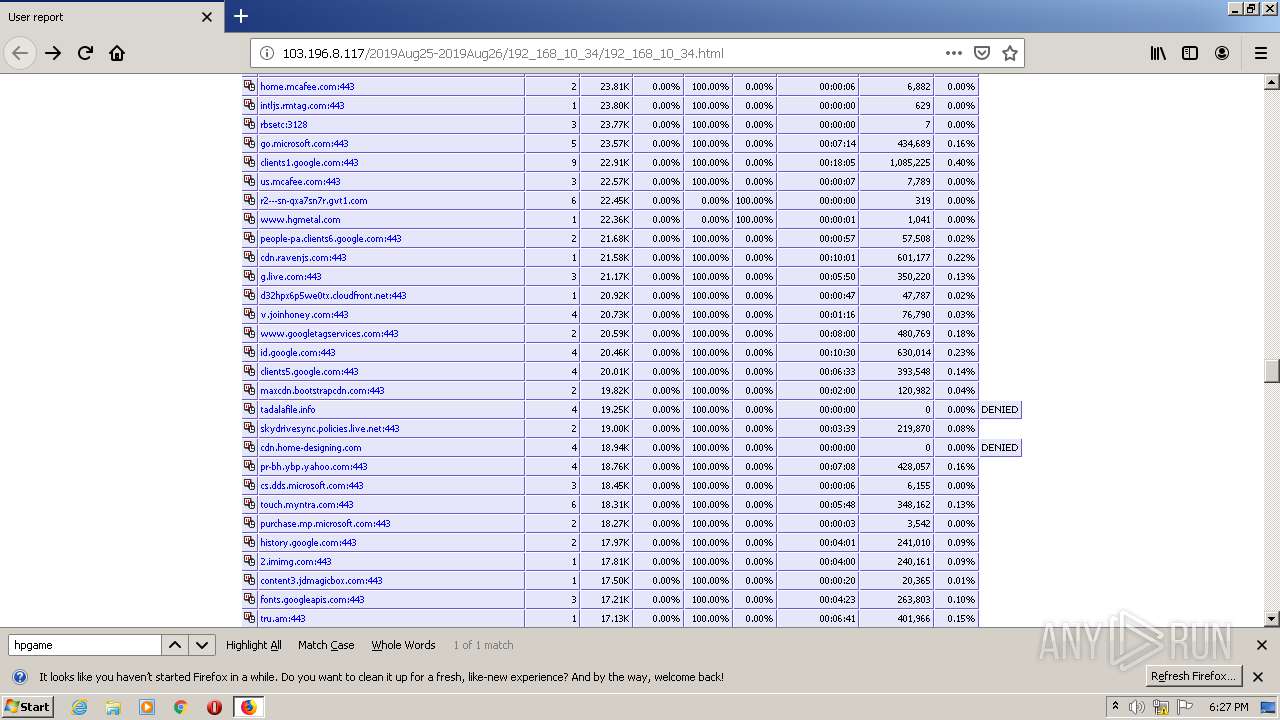Open skydrivesync.policies.live.net:443 link
This screenshot has height=720, width=1280.
click(330, 429)
